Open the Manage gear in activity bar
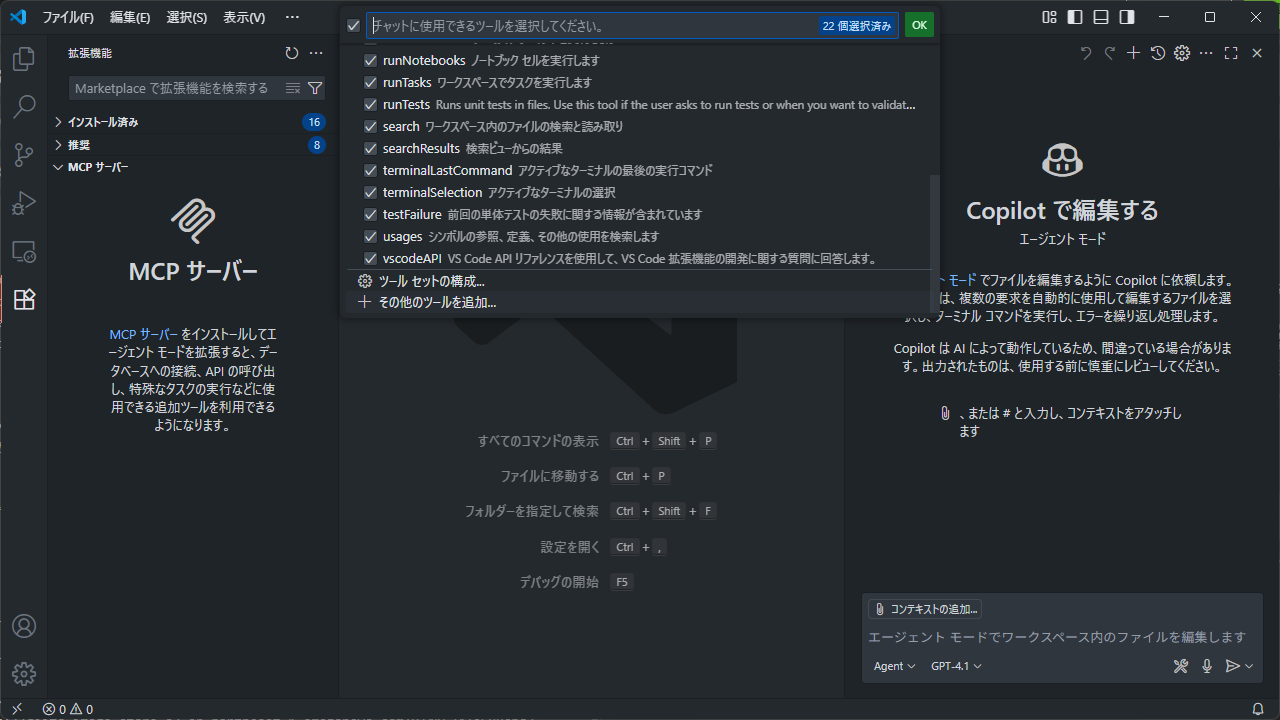The image size is (1280, 720). click(24, 674)
